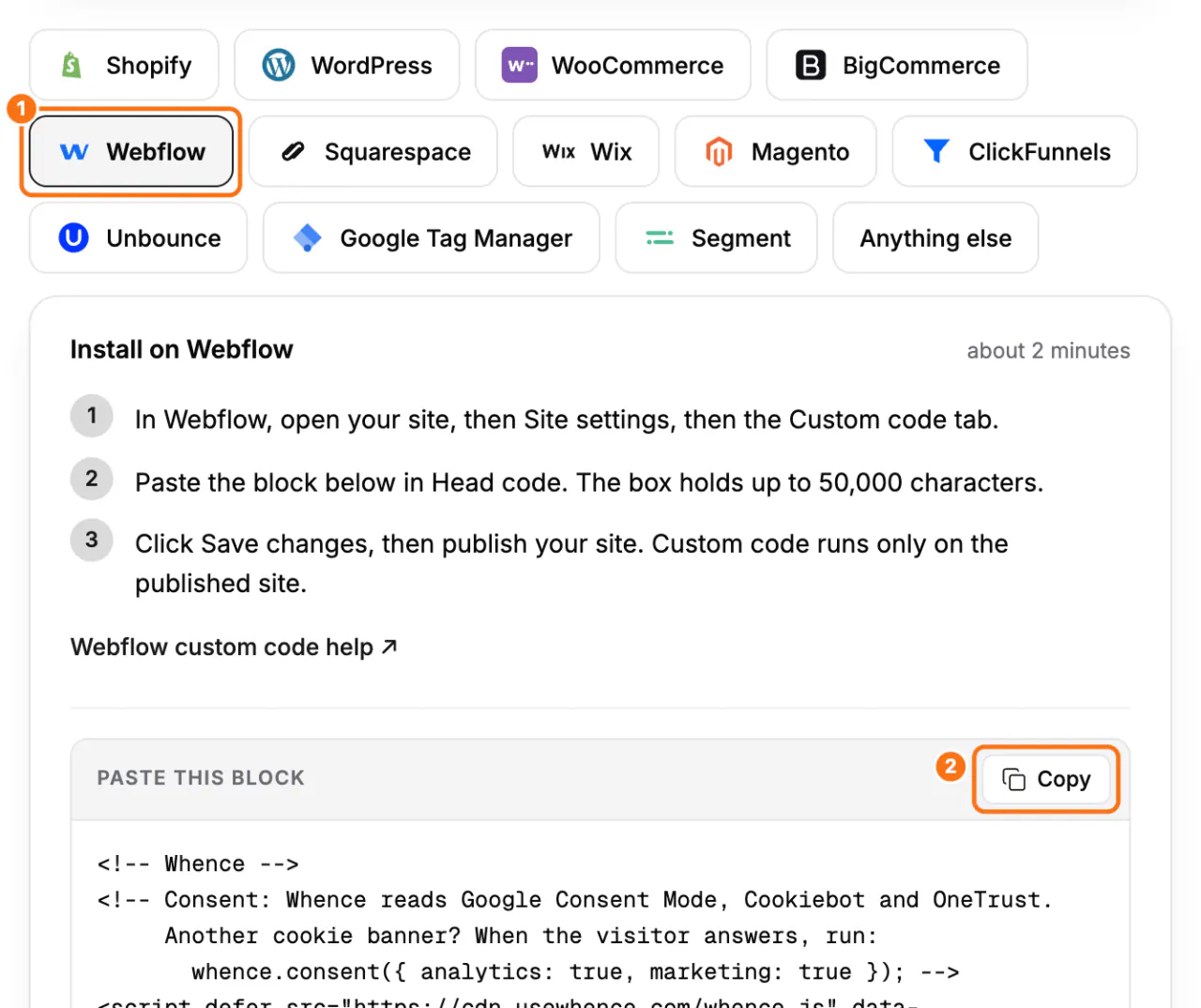Click the purple WooCommerce logo icon

[x=520, y=65]
